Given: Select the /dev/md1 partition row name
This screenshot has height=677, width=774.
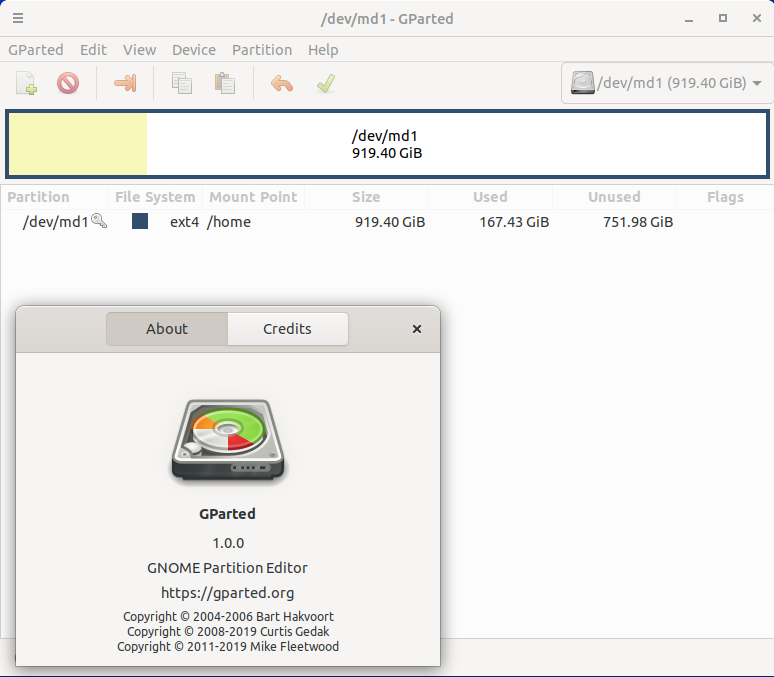Looking at the screenshot, I should point(55,222).
